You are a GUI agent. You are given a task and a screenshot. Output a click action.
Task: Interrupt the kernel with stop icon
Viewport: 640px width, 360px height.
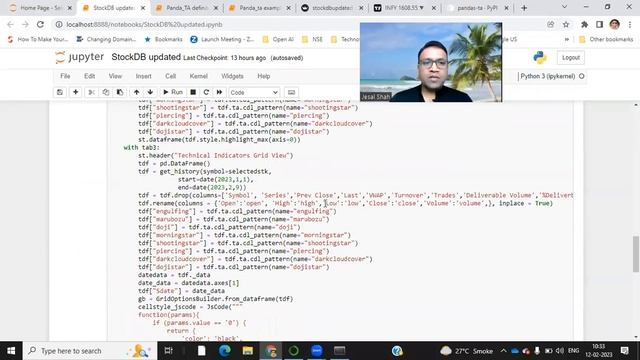tap(193, 92)
